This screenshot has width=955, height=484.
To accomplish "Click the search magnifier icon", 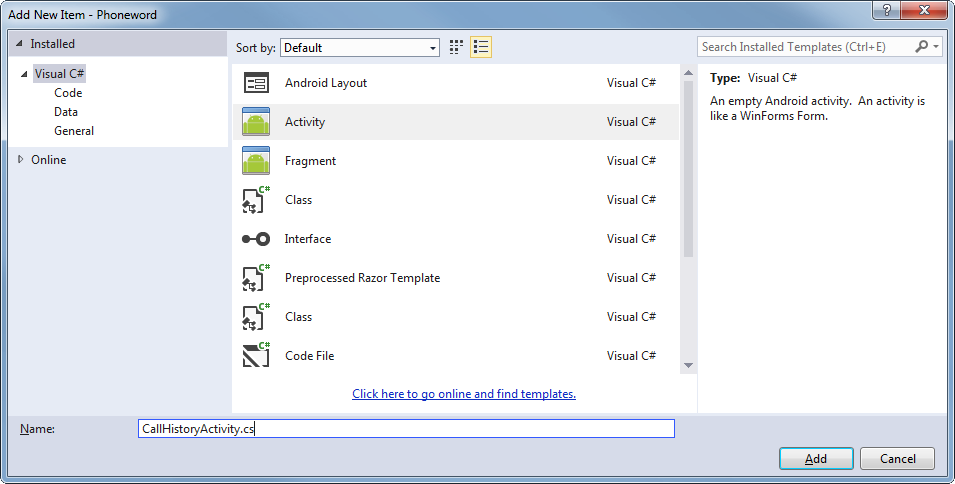I will [922, 46].
